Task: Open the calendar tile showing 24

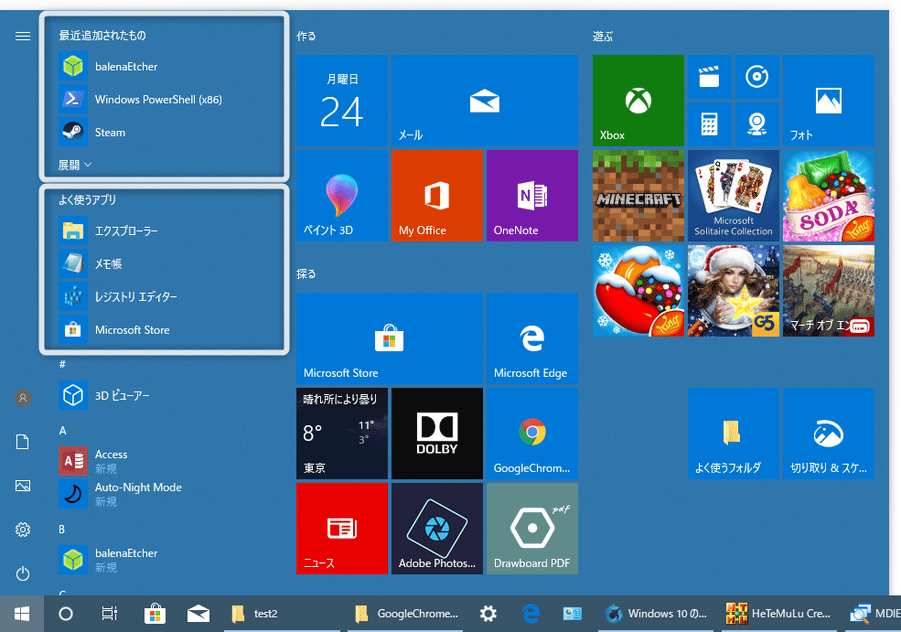Action: pyautogui.click(x=342, y=101)
